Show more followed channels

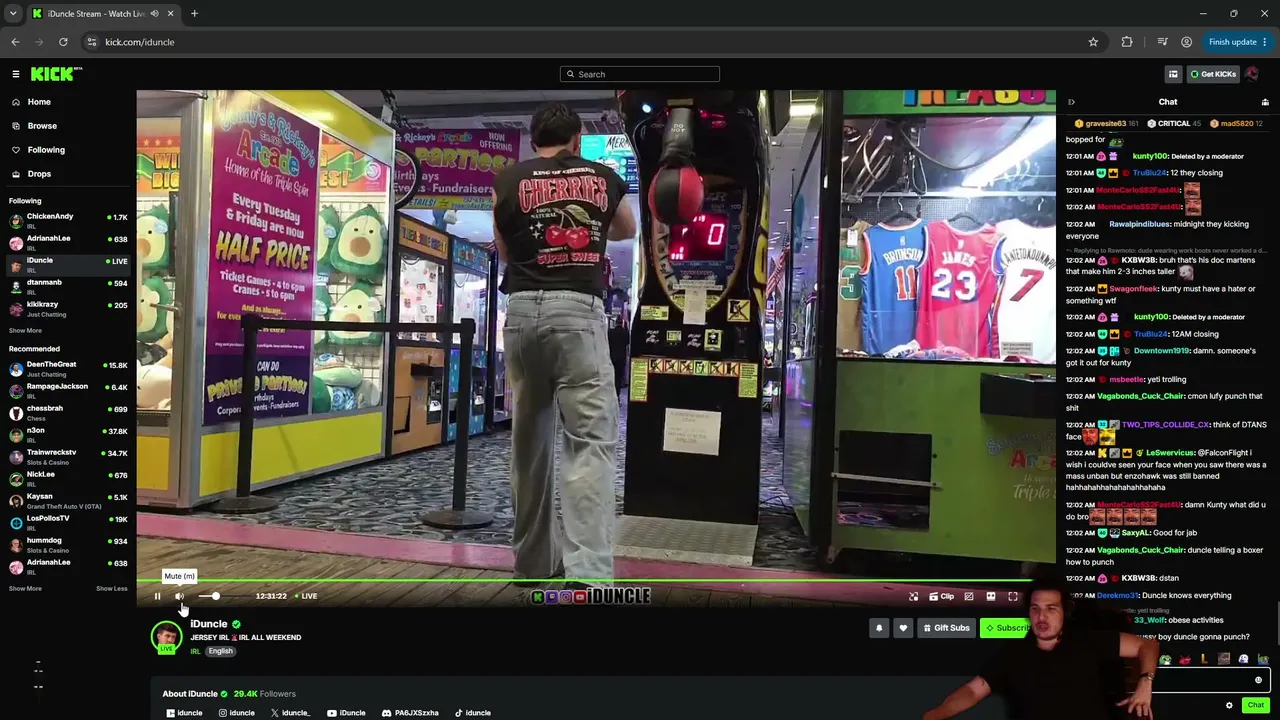click(25, 330)
